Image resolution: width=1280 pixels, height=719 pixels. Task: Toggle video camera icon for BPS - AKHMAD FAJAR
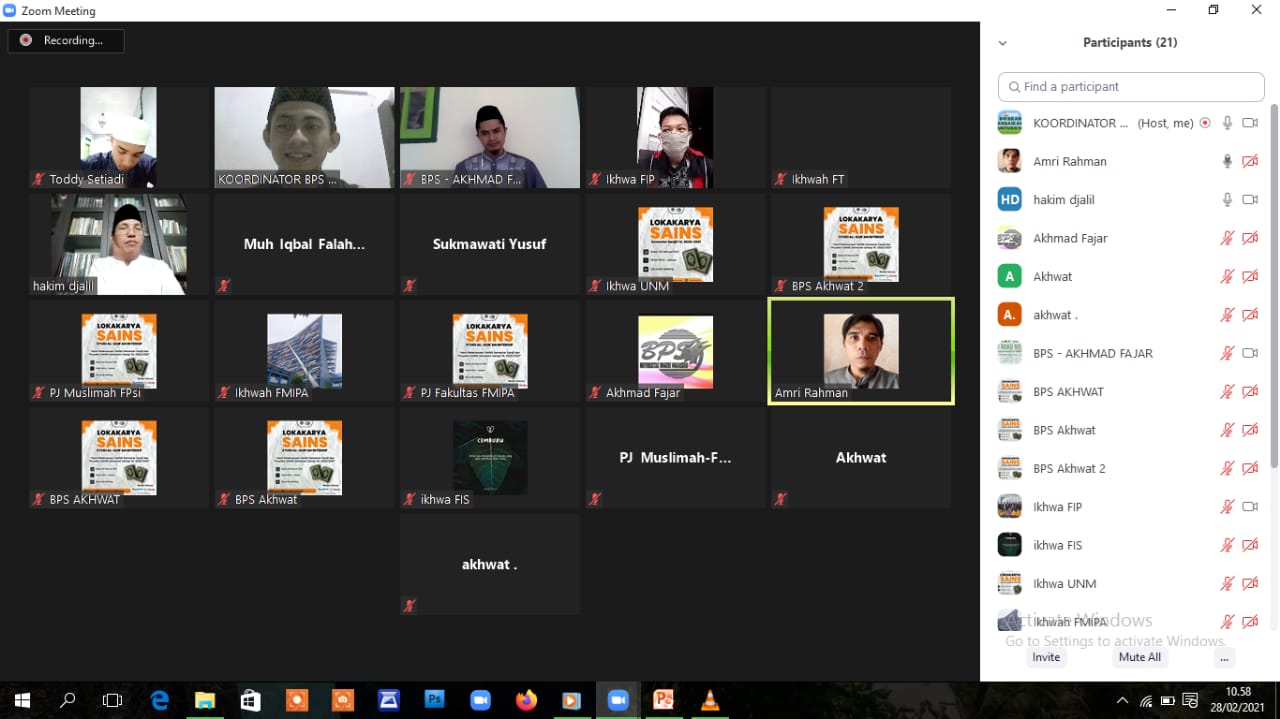click(1249, 353)
